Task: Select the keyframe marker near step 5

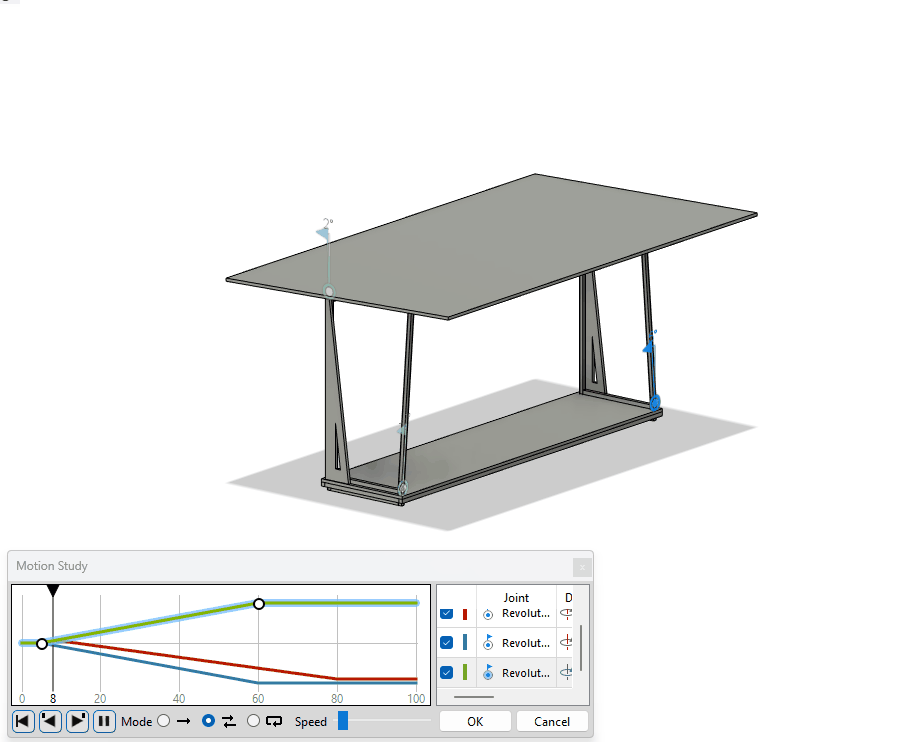Action: pos(42,644)
